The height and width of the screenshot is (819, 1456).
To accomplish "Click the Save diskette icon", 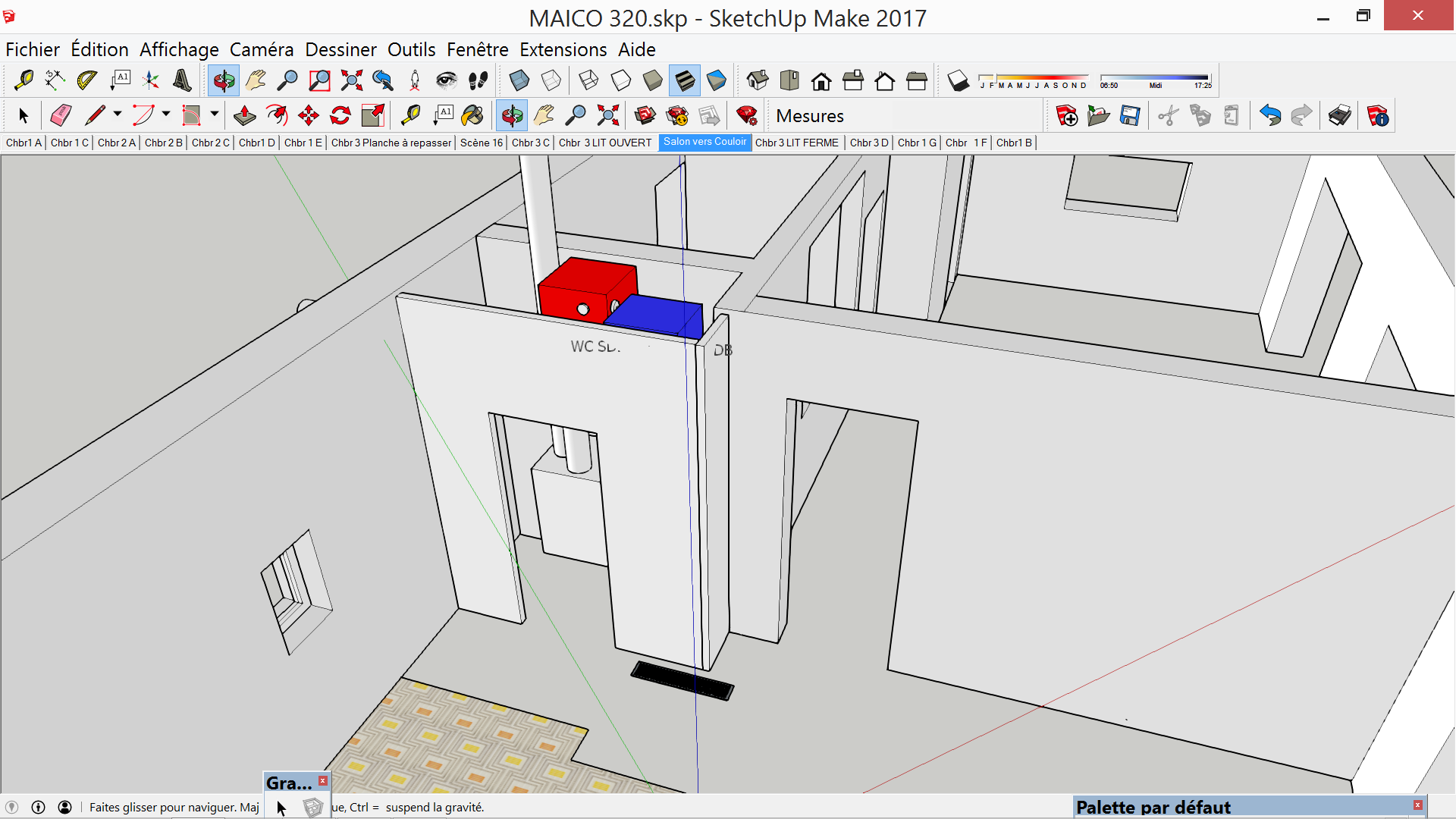I will [1130, 115].
